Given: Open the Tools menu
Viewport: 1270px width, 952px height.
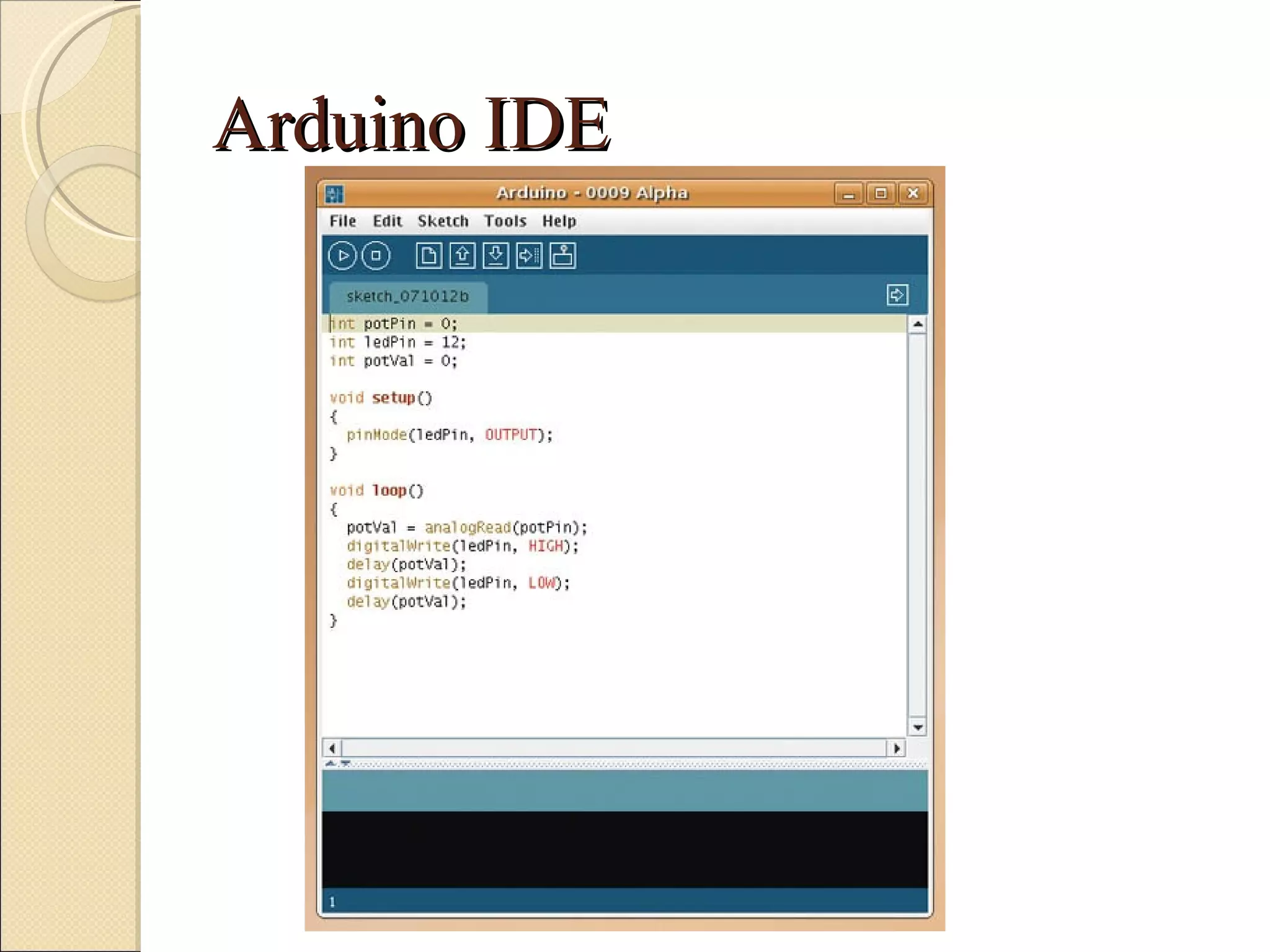Looking at the screenshot, I should pos(505,221).
